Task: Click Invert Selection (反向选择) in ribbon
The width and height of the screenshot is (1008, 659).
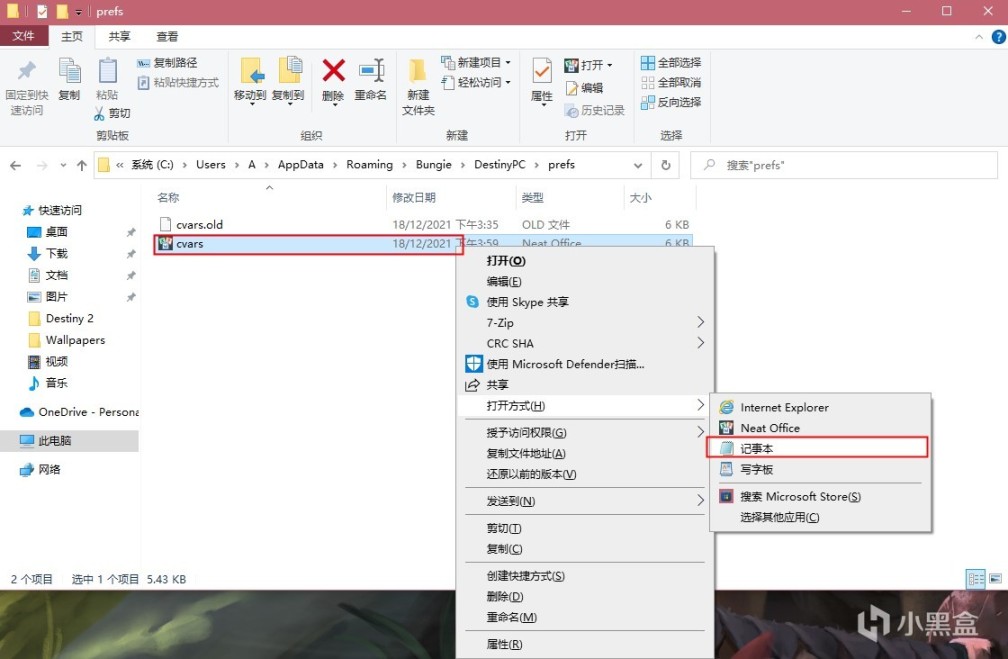Action: [670, 102]
